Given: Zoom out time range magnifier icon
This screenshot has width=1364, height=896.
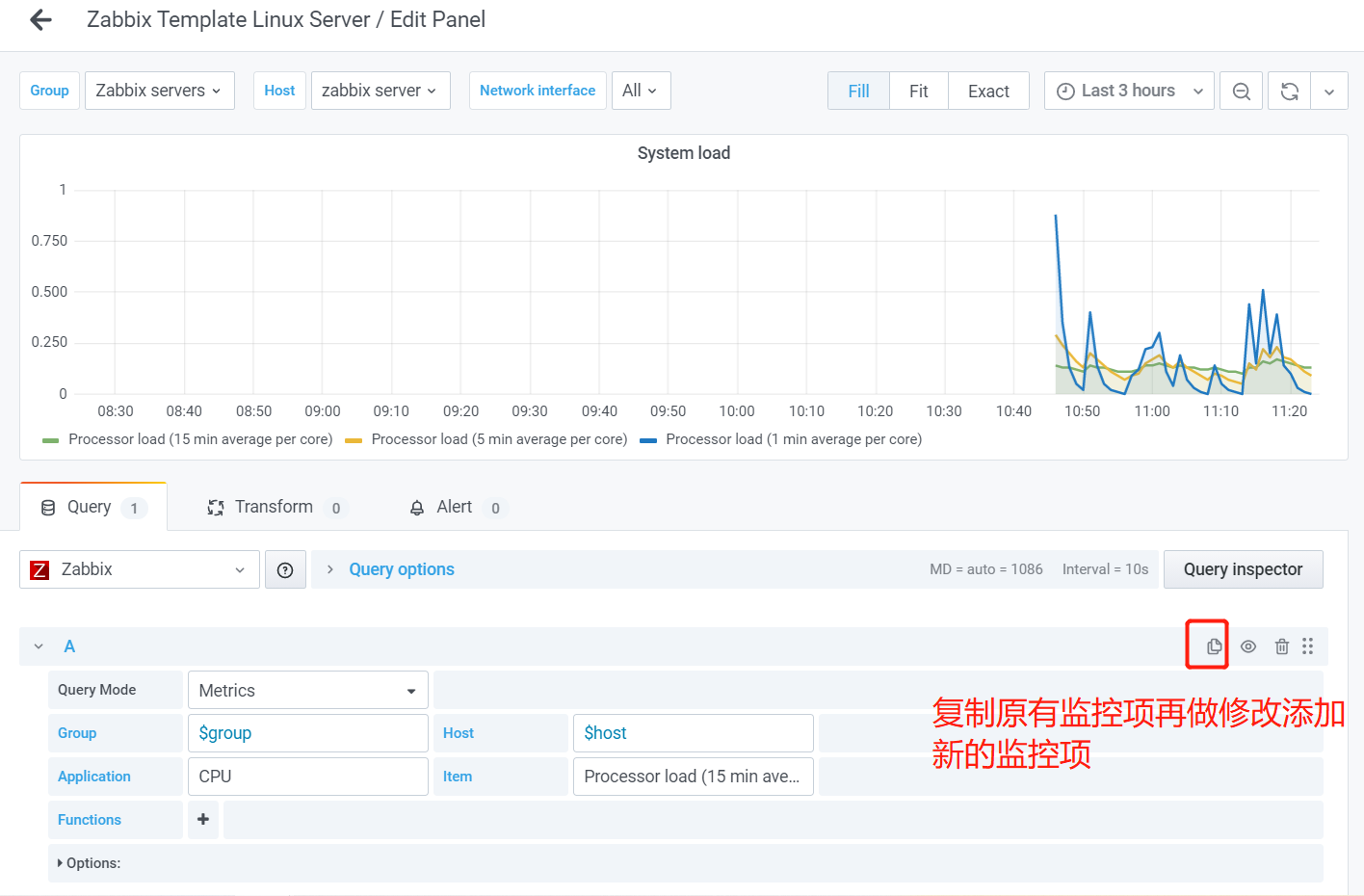Looking at the screenshot, I should 1242,91.
